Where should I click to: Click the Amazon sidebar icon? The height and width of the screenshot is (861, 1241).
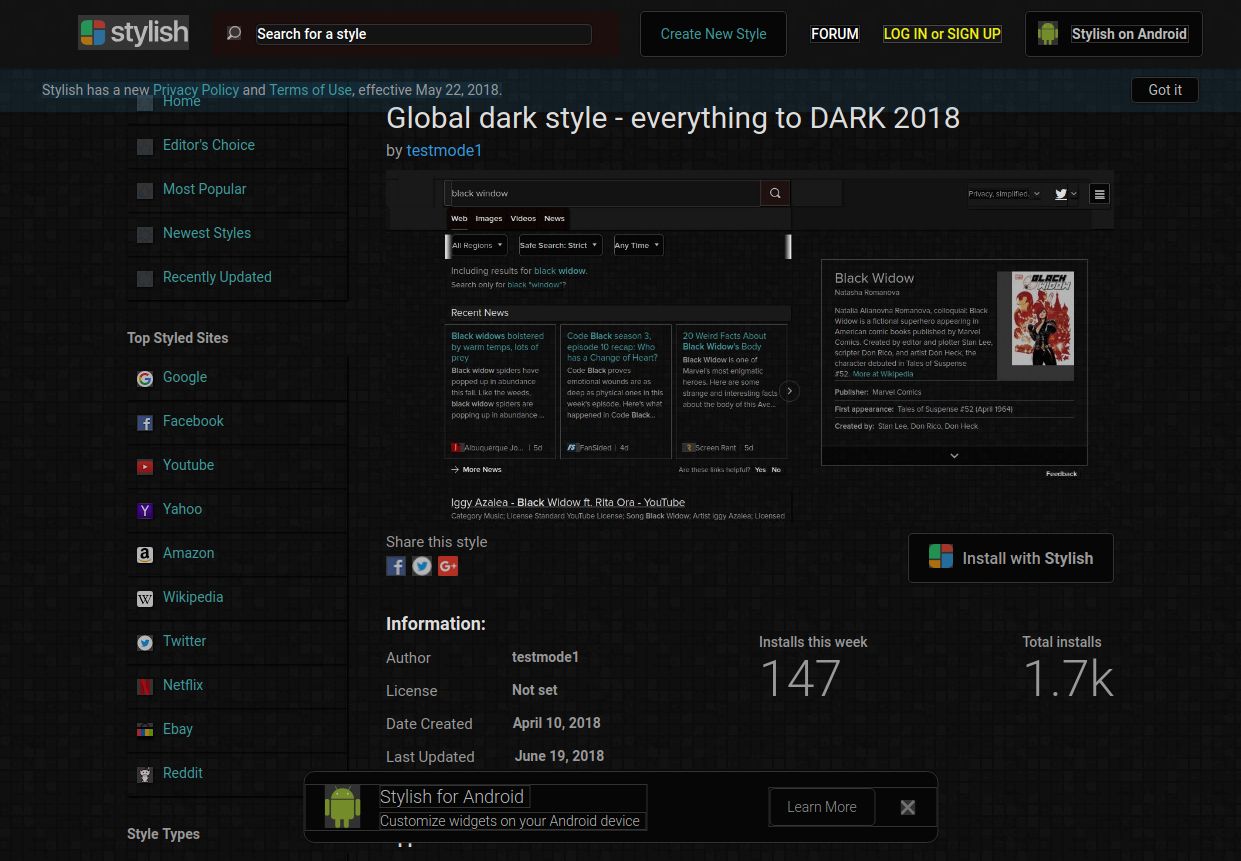[145, 554]
